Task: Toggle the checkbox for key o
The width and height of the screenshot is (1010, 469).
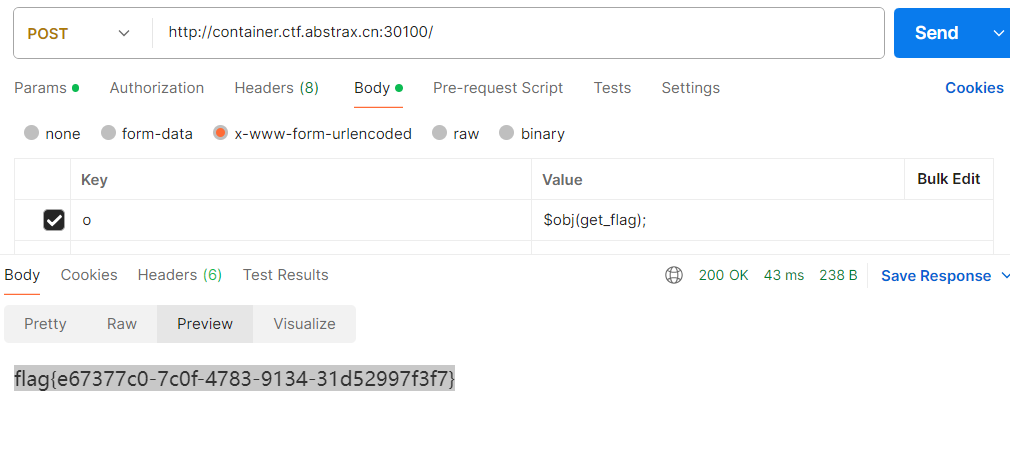Action: tap(54, 220)
